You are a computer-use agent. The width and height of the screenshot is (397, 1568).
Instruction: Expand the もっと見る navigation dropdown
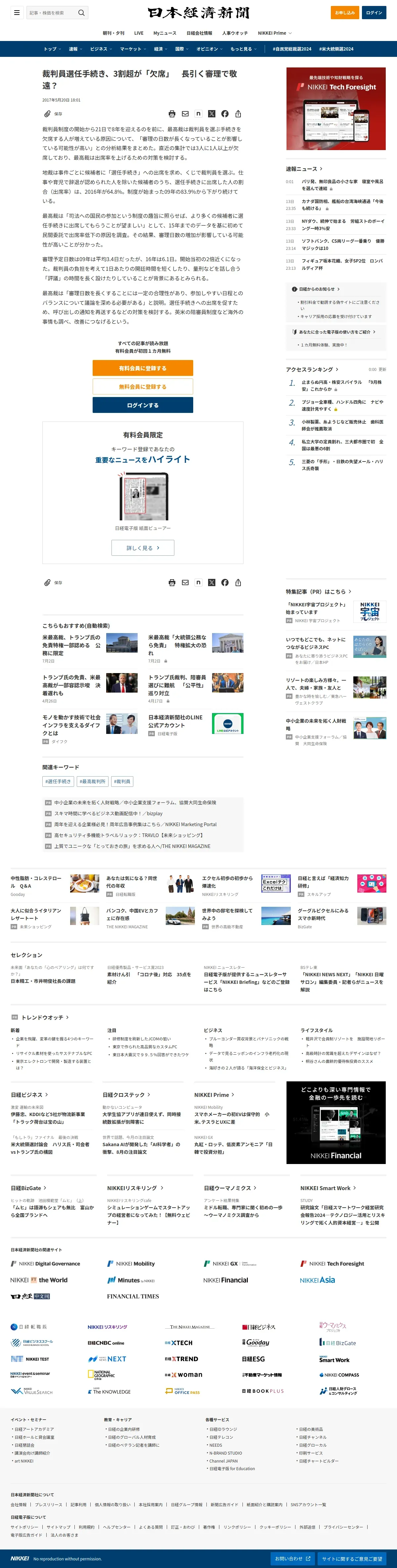coord(243,49)
